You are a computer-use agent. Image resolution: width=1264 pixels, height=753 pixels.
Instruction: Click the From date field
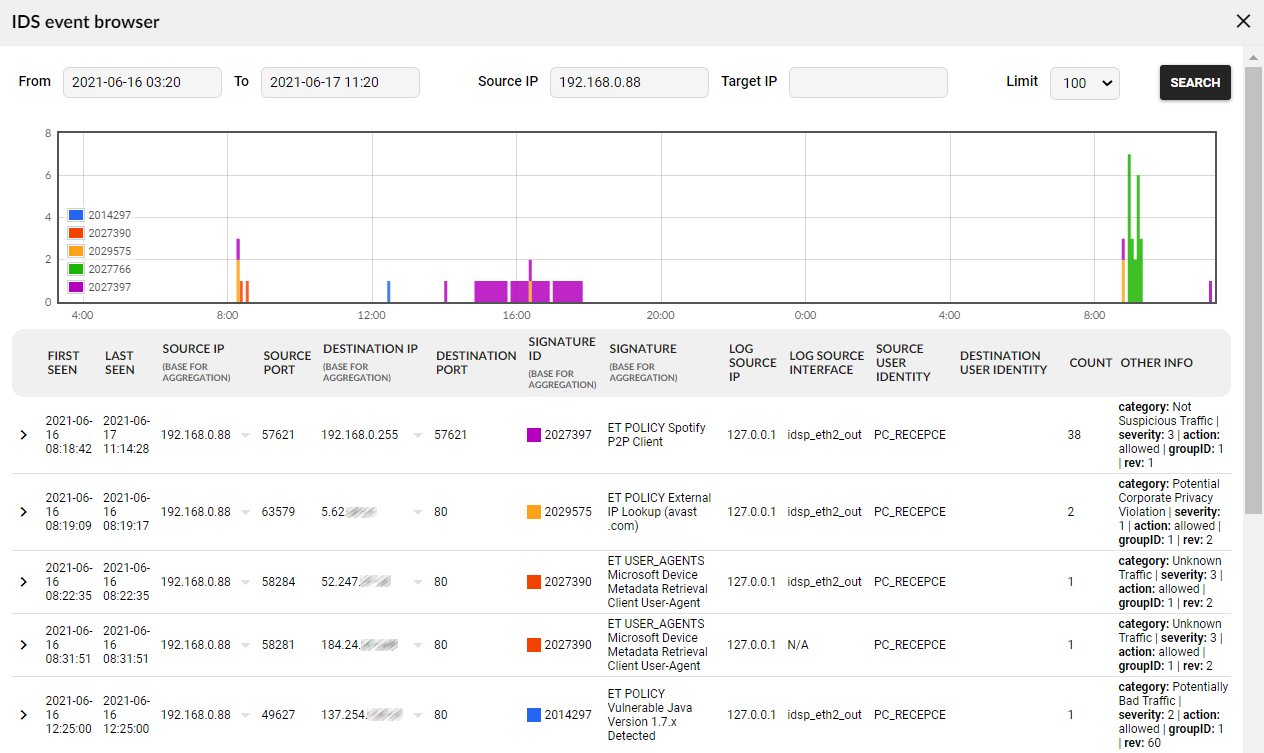click(x=142, y=82)
